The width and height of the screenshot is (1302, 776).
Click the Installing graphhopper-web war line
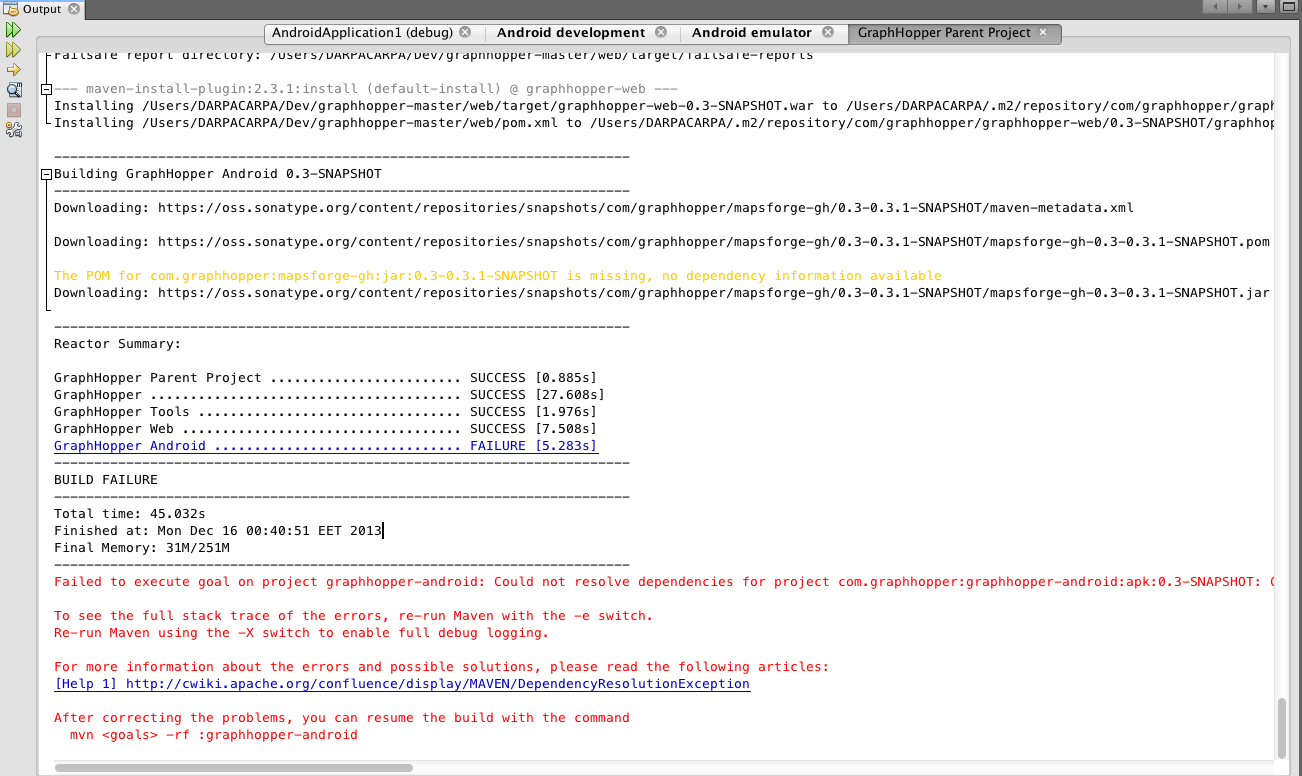(x=664, y=106)
